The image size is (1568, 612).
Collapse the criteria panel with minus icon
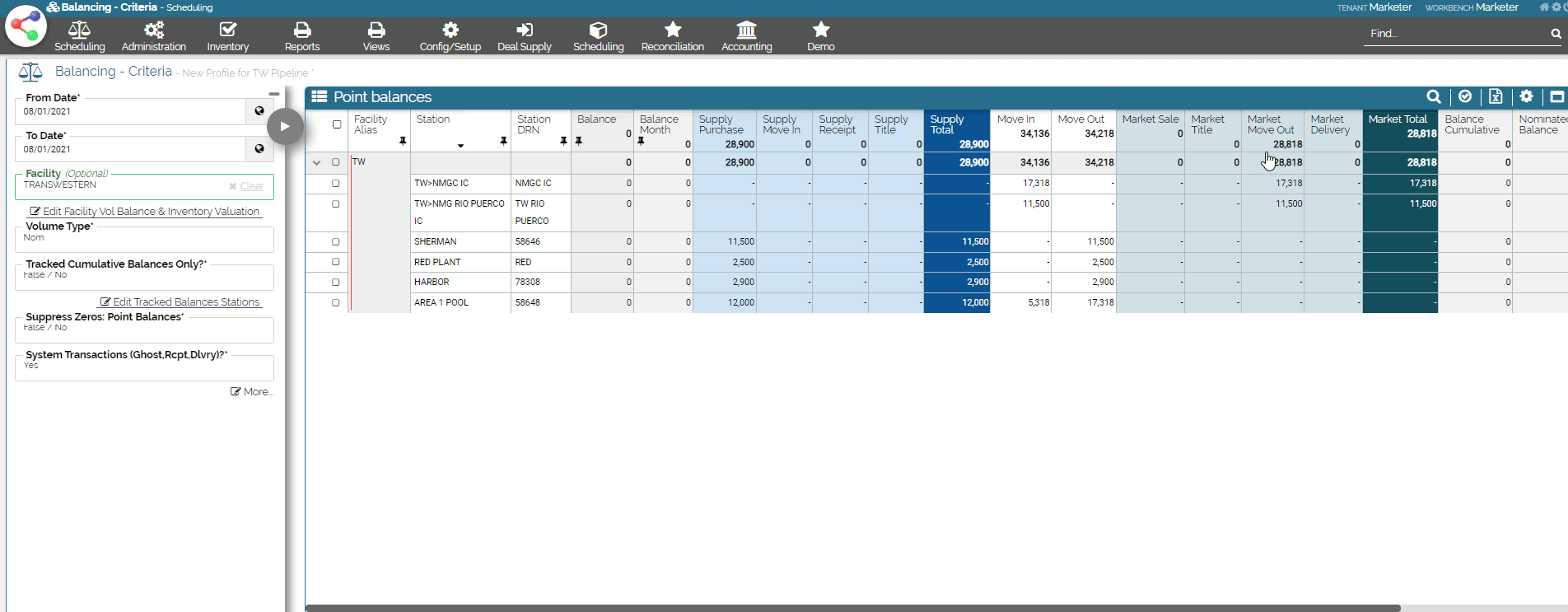274,94
